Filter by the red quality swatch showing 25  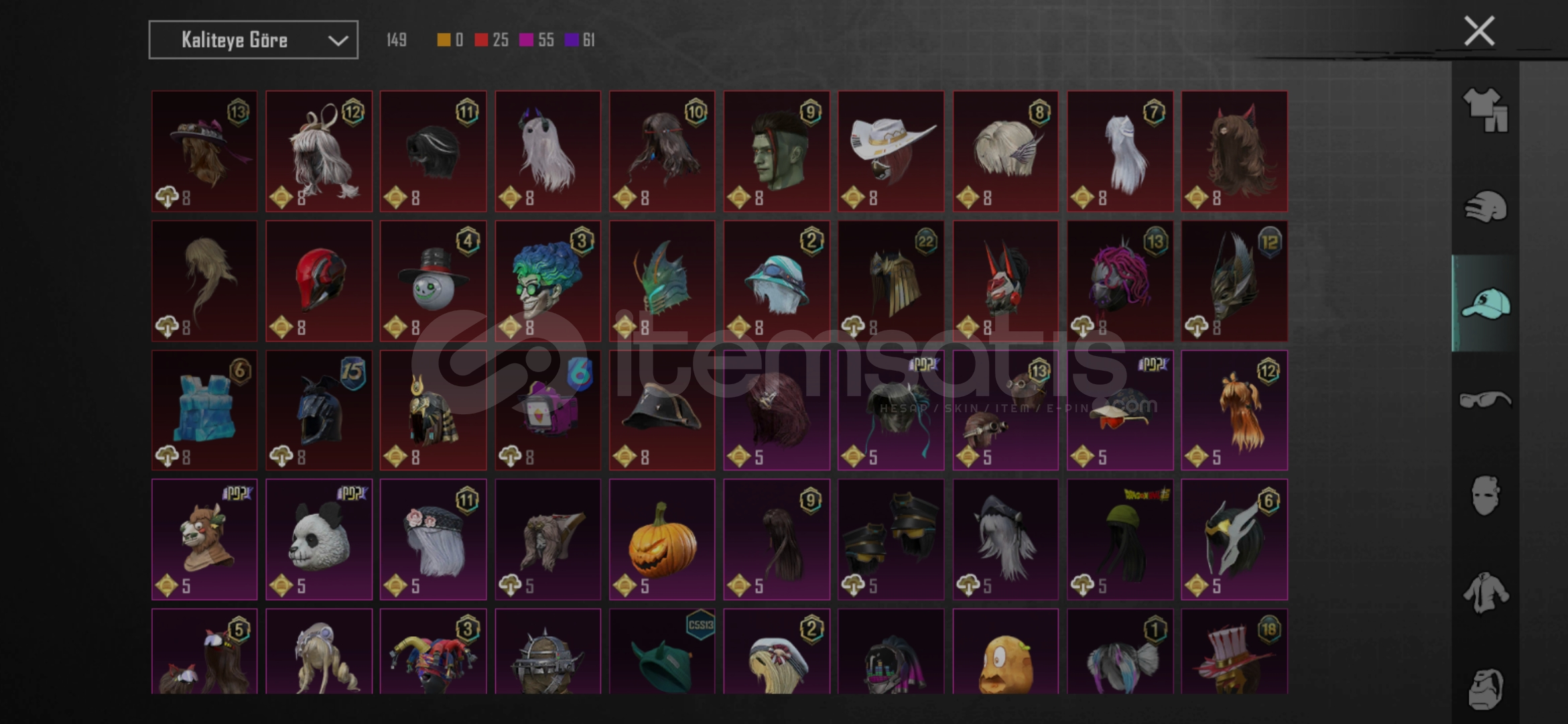tap(491, 40)
